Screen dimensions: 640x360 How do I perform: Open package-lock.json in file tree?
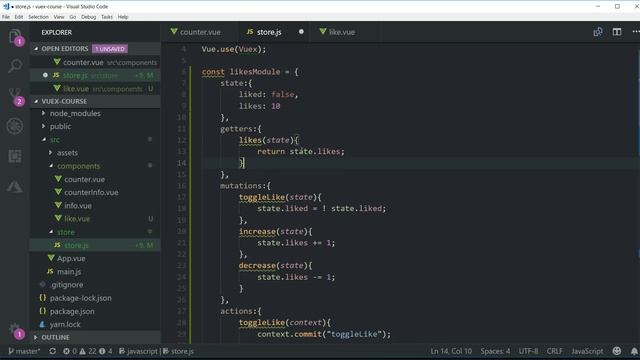(x=95, y=298)
